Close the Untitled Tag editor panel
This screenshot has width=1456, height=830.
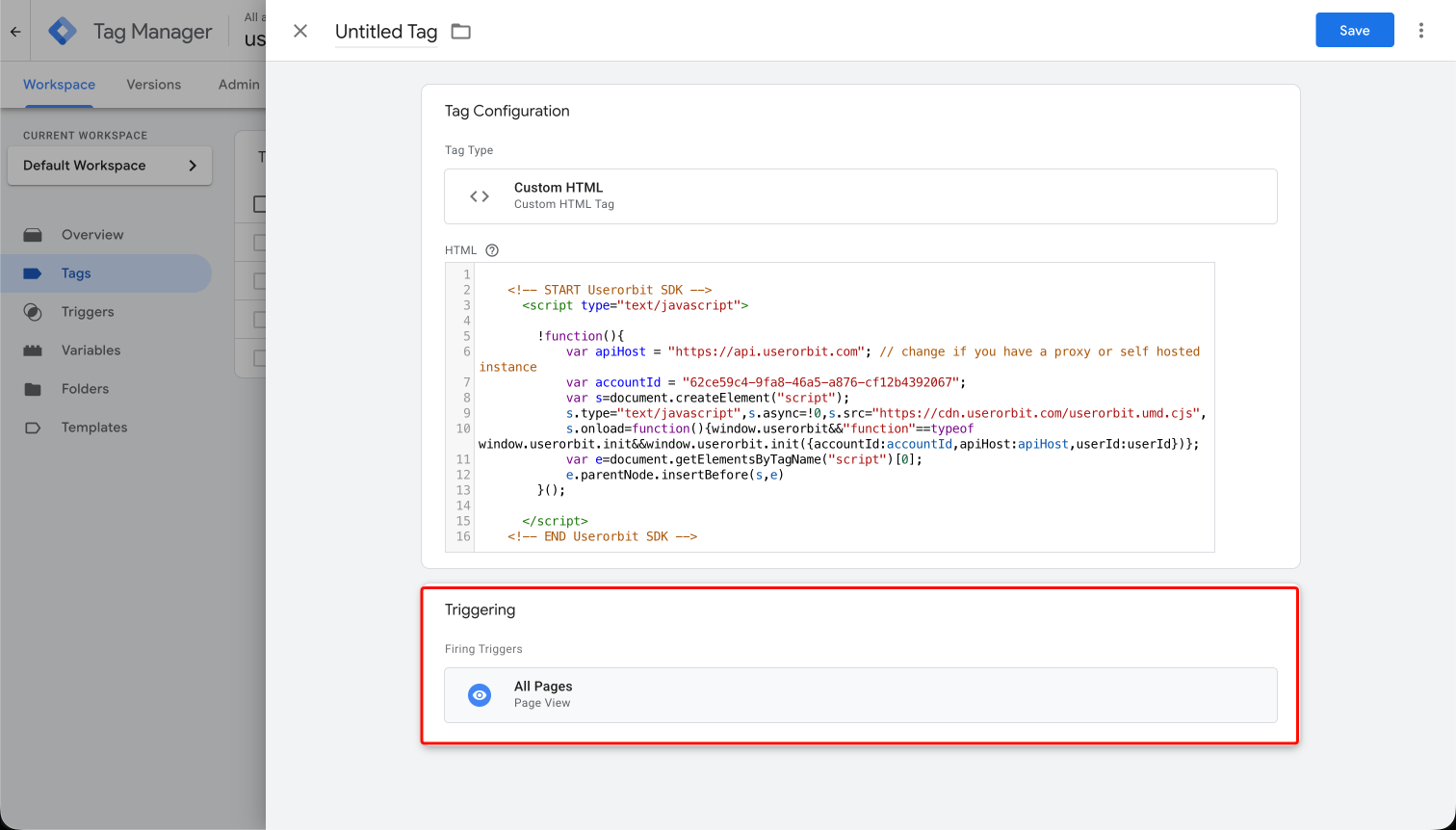(x=300, y=31)
